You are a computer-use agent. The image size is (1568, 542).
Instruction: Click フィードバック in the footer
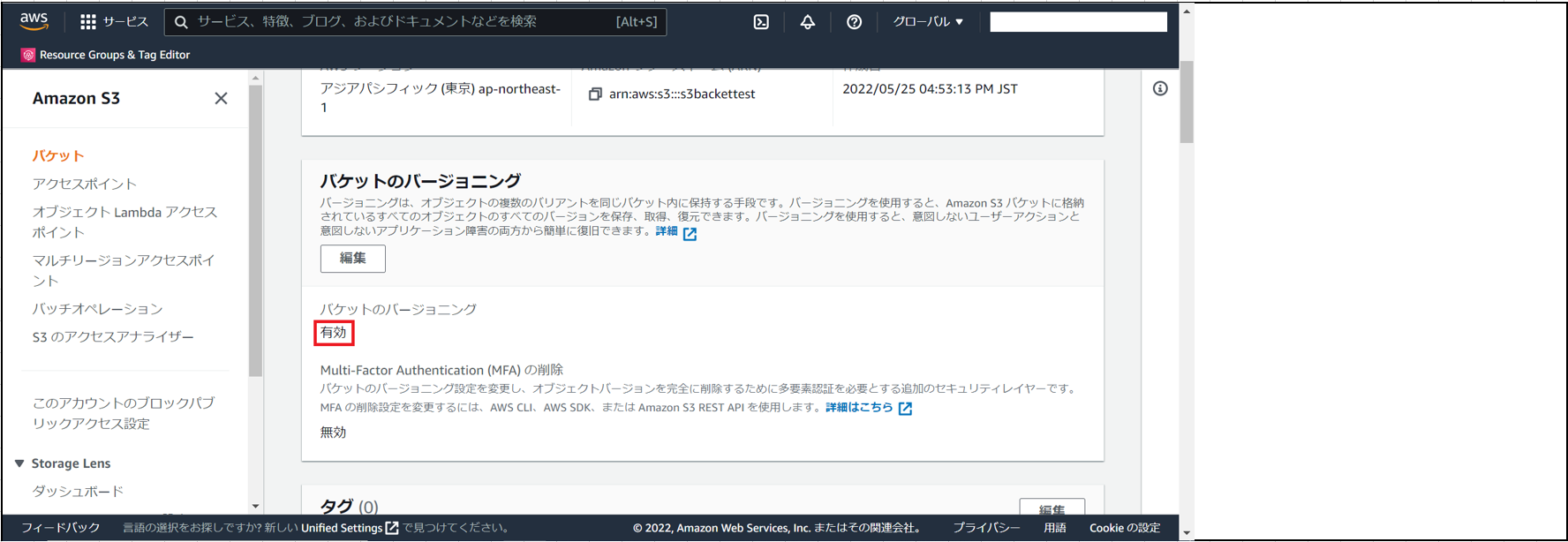point(61,528)
